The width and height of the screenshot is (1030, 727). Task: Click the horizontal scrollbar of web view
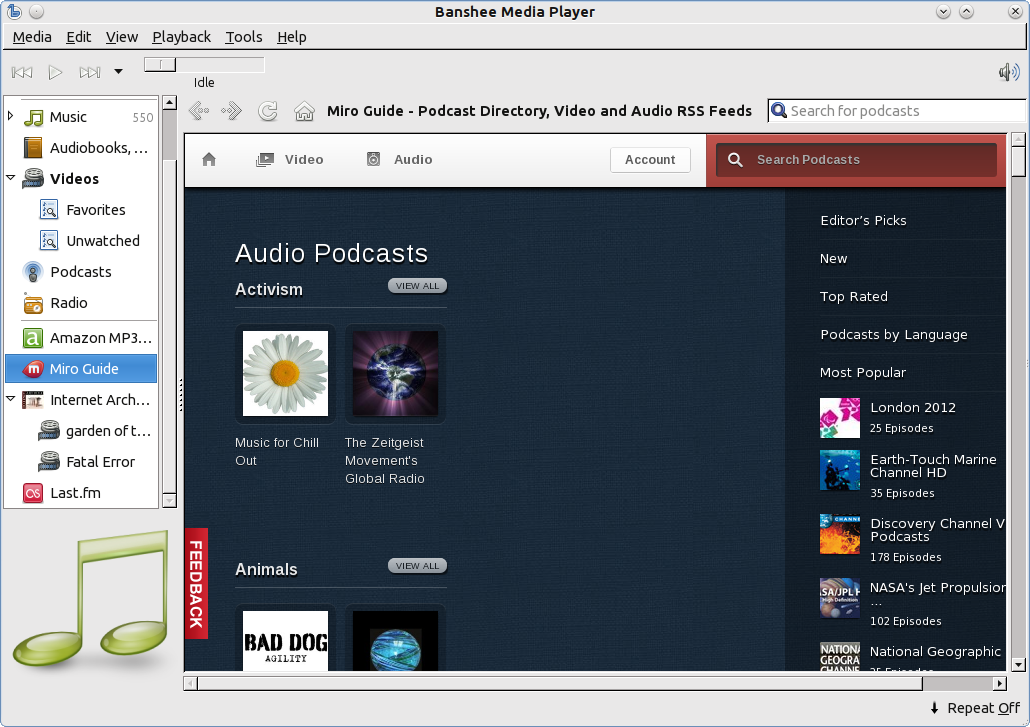(595, 684)
